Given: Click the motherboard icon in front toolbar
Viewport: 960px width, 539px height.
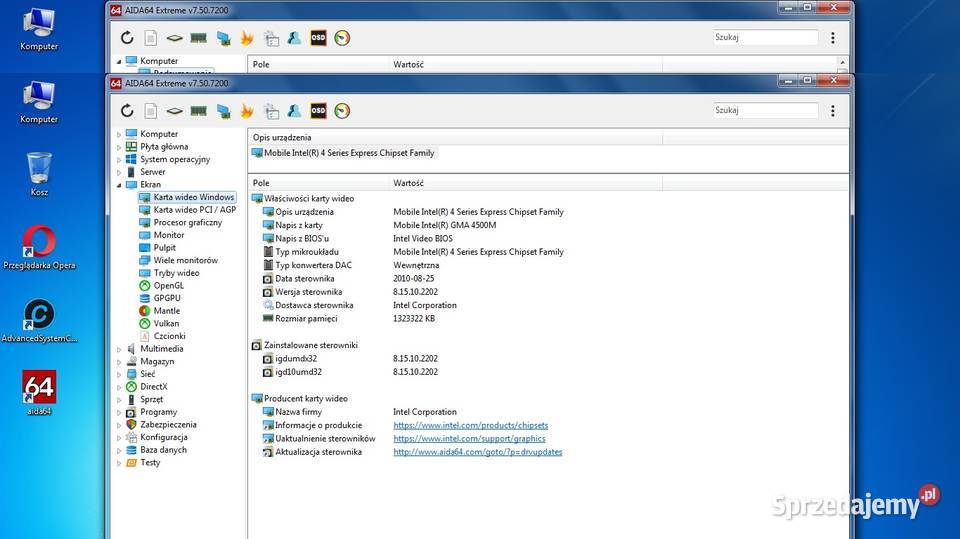Looking at the screenshot, I should tap(174, 111).
